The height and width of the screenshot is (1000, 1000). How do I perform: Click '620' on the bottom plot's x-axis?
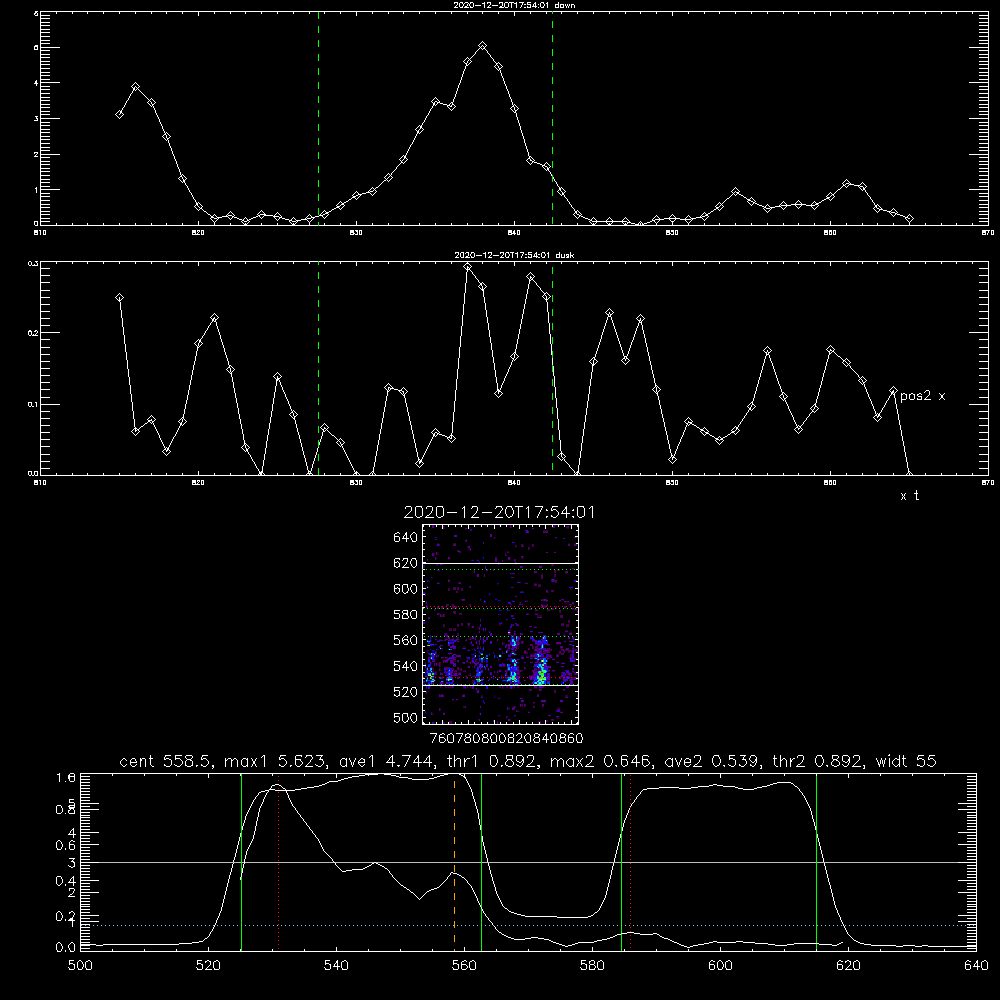[848, 966]
